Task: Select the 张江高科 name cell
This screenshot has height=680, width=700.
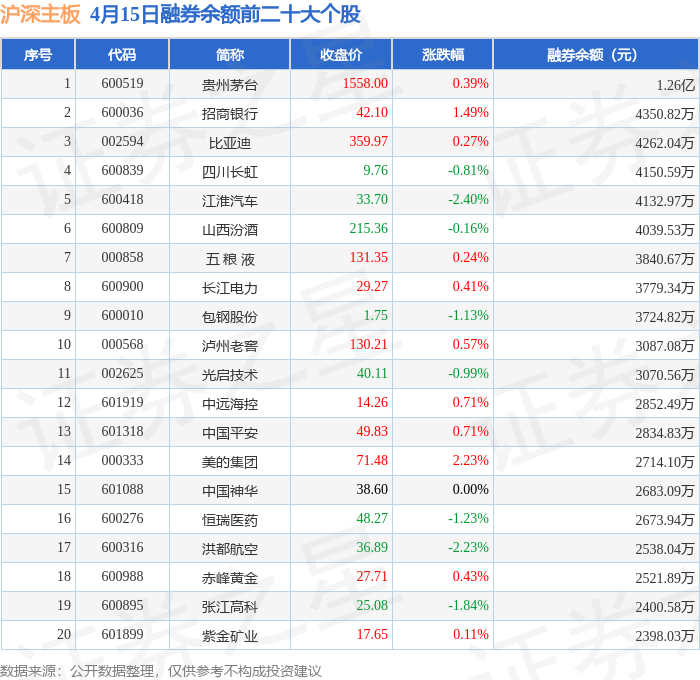Action: tap(229, 607)
